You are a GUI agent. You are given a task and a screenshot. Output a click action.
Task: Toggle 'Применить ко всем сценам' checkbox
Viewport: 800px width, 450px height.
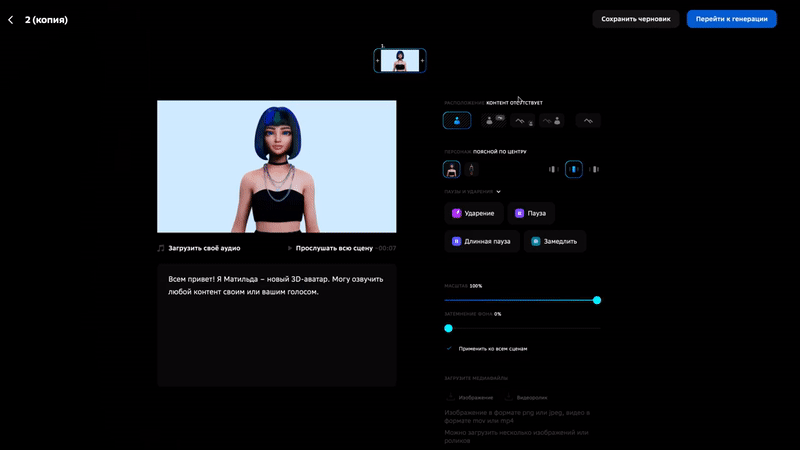point(449,348)
